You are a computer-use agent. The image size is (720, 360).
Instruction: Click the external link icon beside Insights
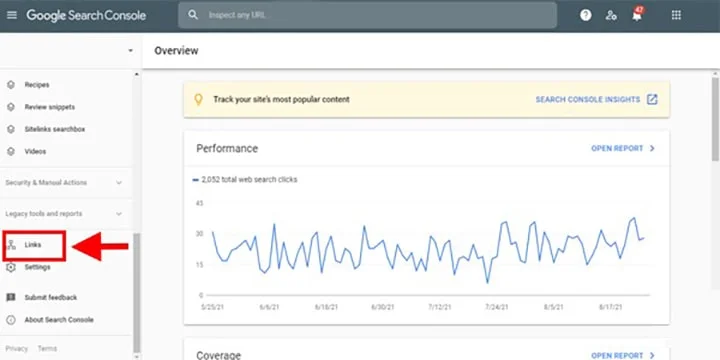coord(652,100)
